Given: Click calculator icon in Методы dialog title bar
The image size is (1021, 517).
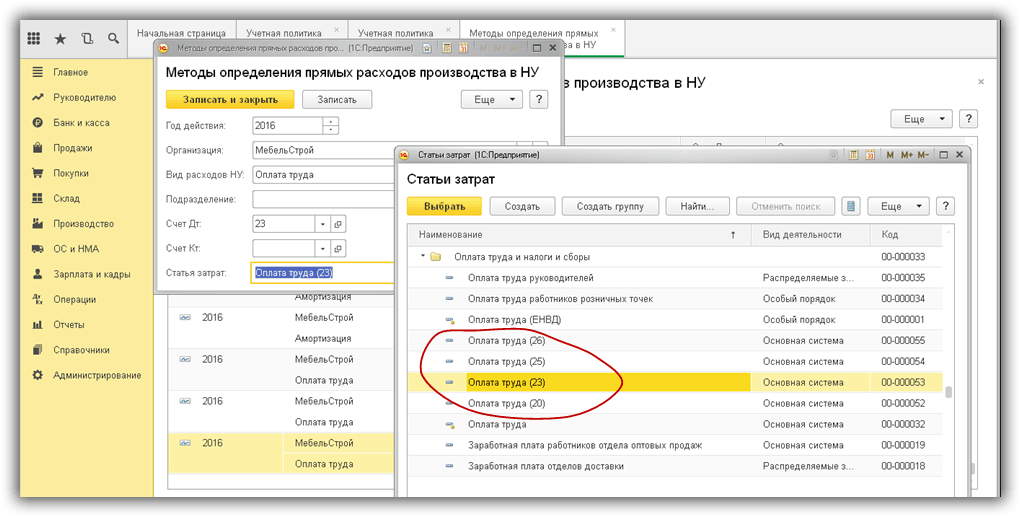Looking at the screenshot, I should click(447, 48).
